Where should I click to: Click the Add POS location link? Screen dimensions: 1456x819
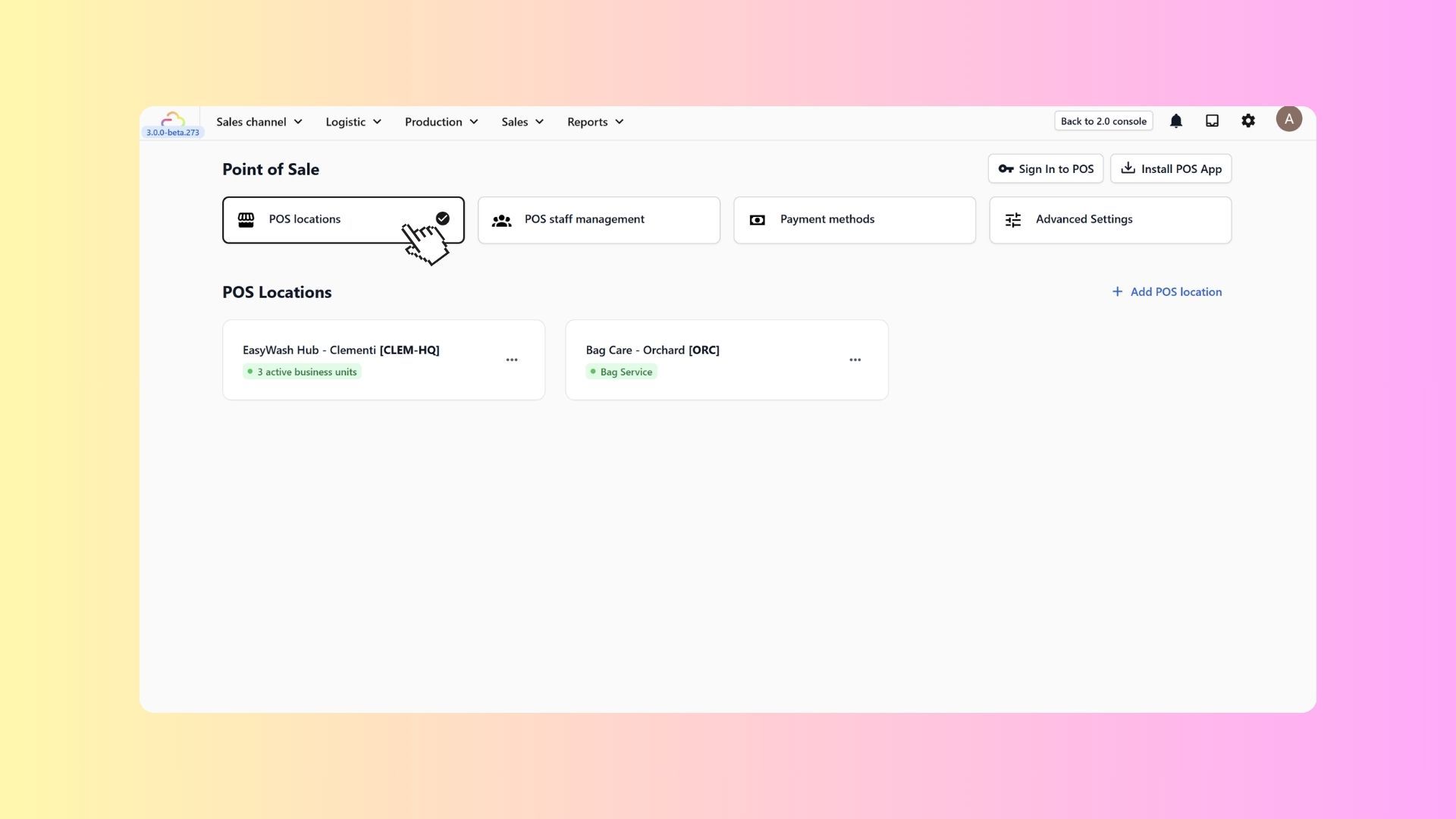click(x=1166, y=292)
